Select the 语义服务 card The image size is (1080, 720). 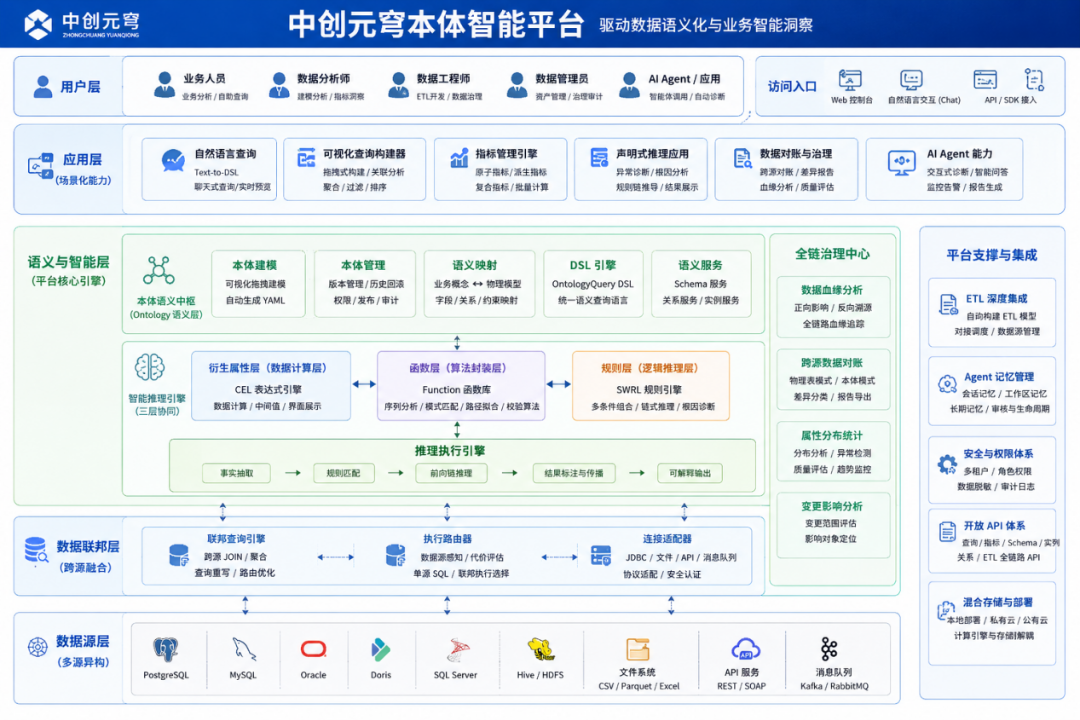coord(701,284)
